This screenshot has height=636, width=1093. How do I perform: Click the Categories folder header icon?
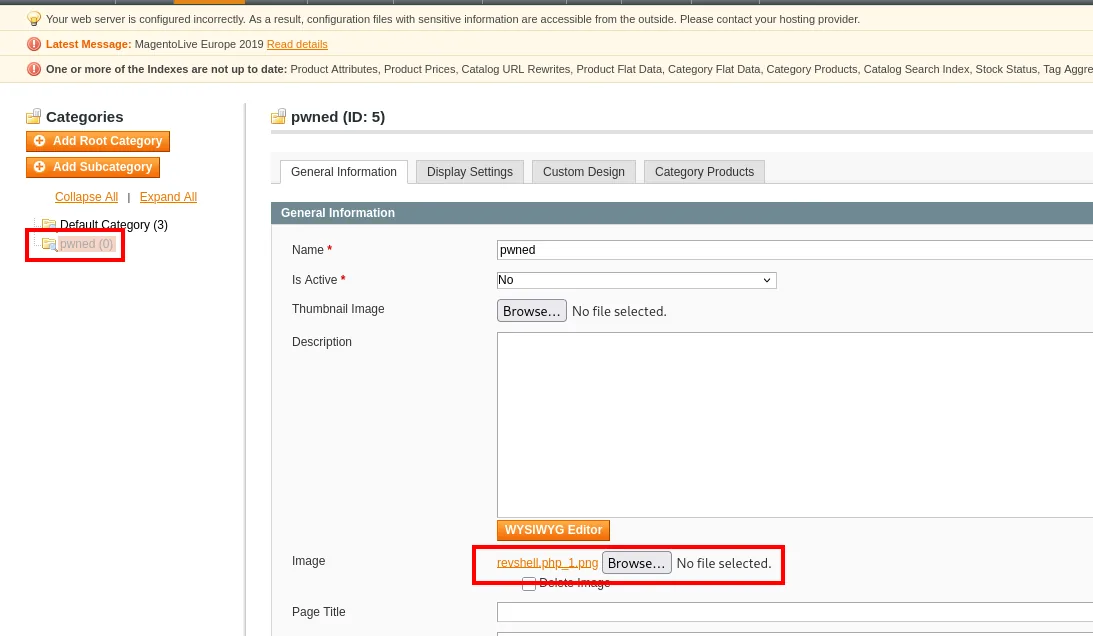33,116
